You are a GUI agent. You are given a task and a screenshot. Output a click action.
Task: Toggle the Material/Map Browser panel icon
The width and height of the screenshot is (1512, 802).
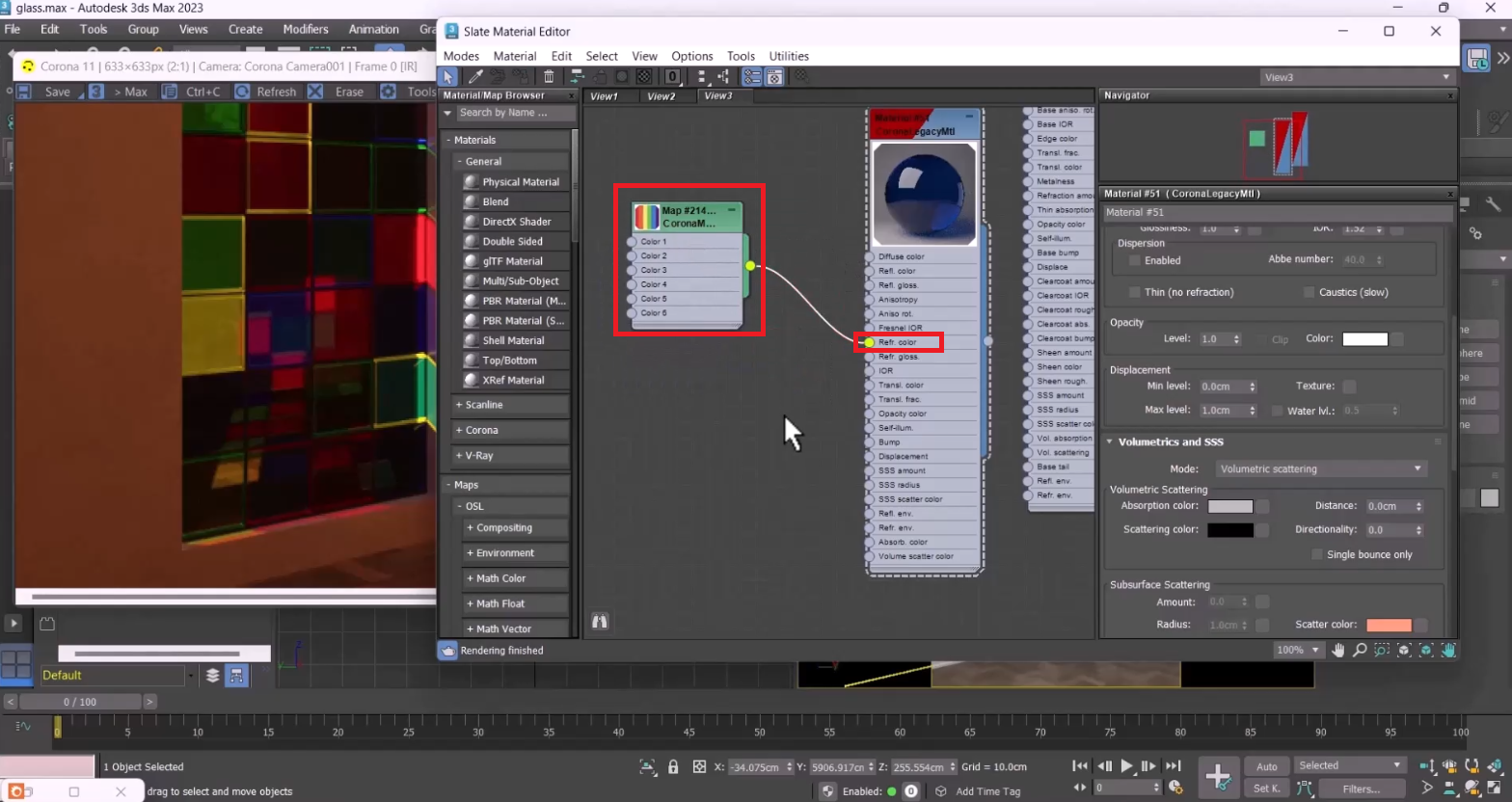pyautogui.click(x=752, y=77)
